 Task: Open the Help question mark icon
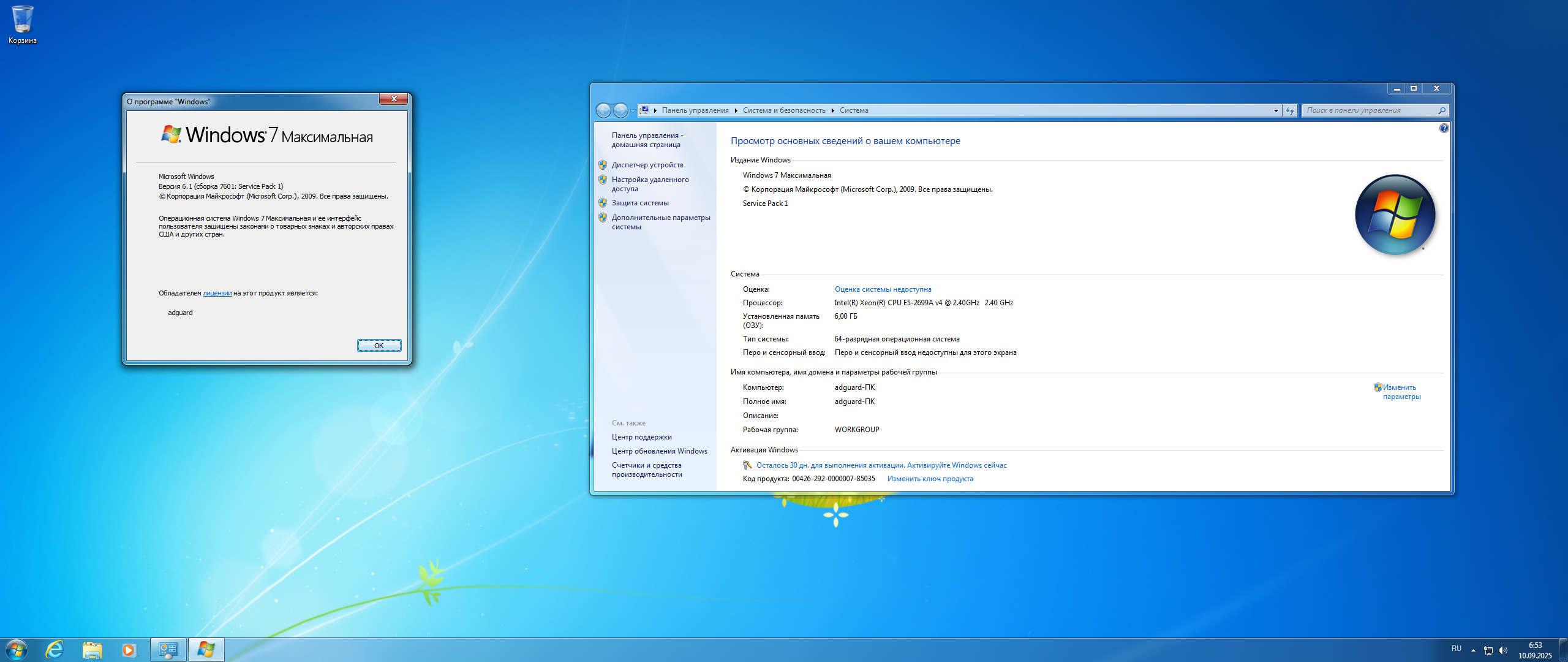click(x=1444, y=128)
